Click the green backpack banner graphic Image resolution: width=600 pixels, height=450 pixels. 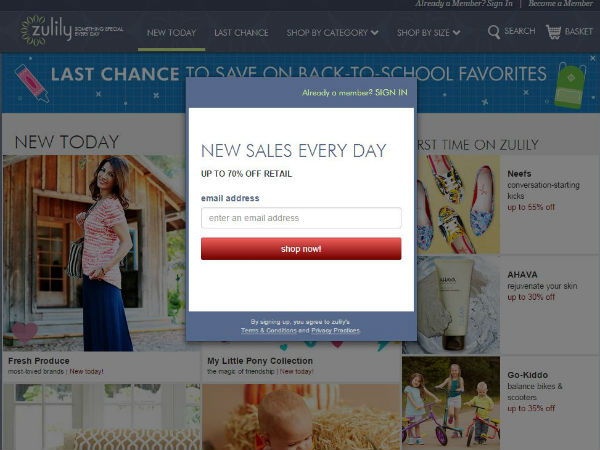pos(570,86)
